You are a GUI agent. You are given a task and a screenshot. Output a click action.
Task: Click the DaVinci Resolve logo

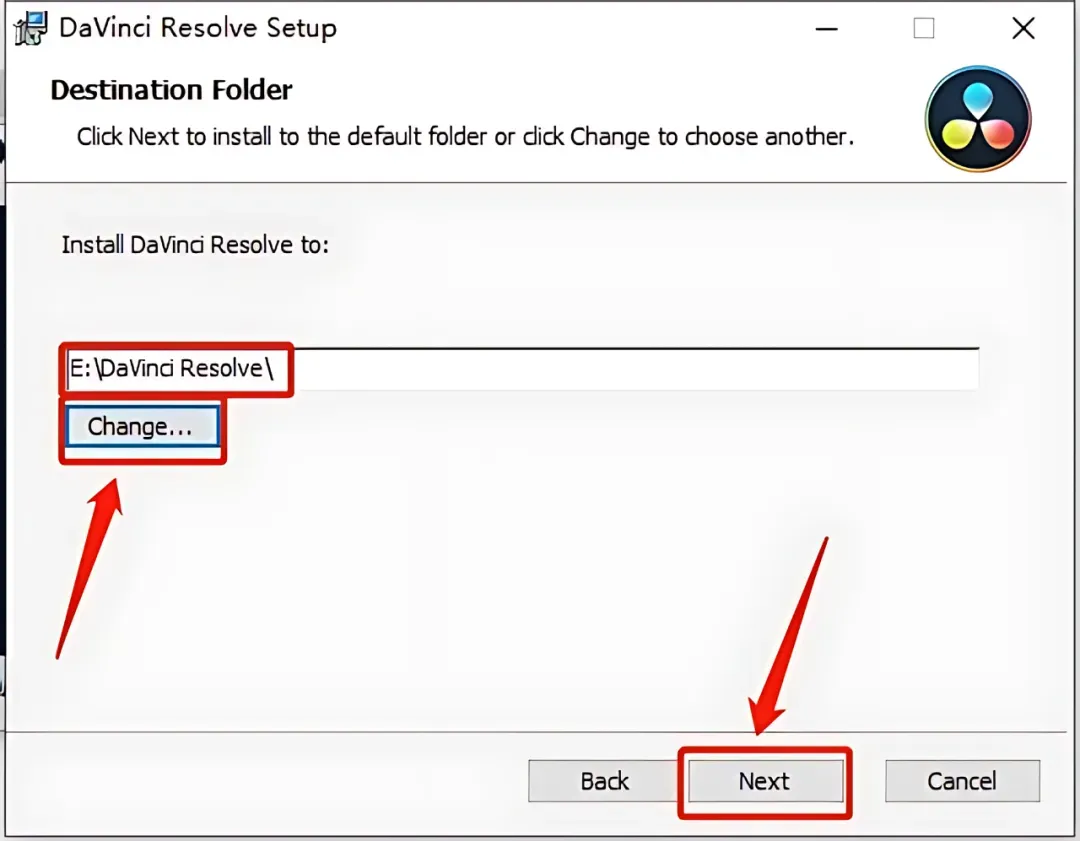tap(978, 118)
